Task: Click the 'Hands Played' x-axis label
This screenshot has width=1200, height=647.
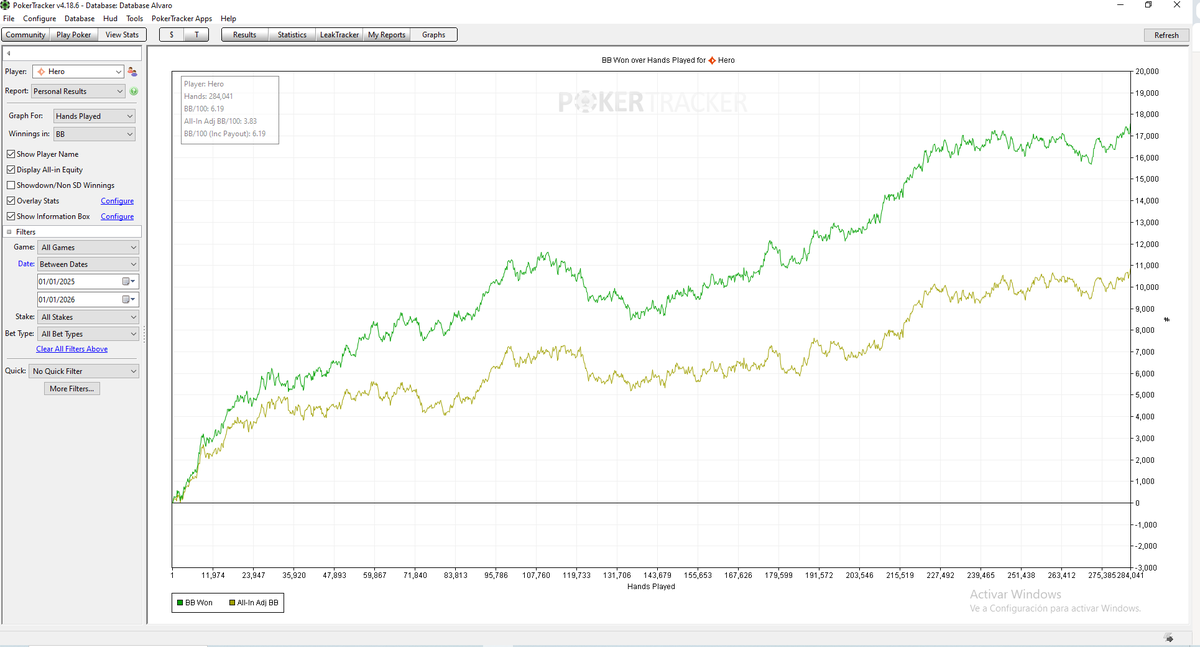Action: pos(651,587)
